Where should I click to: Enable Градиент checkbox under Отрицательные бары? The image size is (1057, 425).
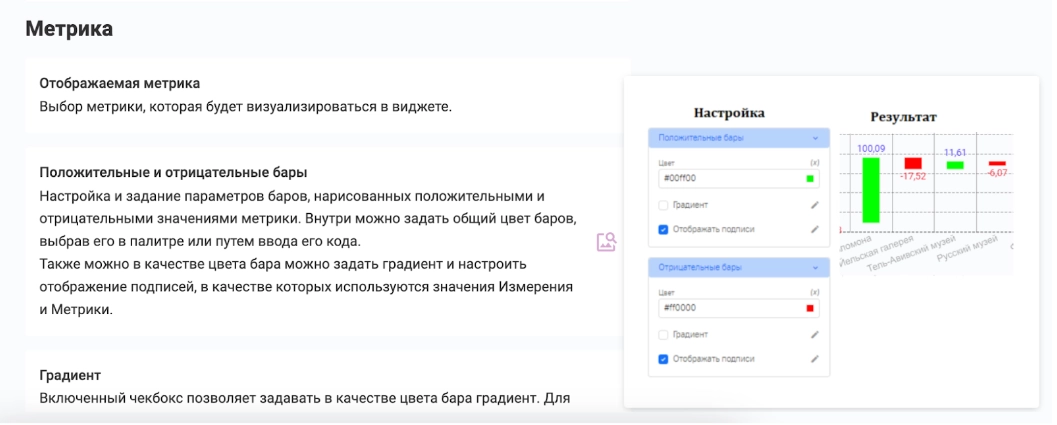tap(663, 334)
